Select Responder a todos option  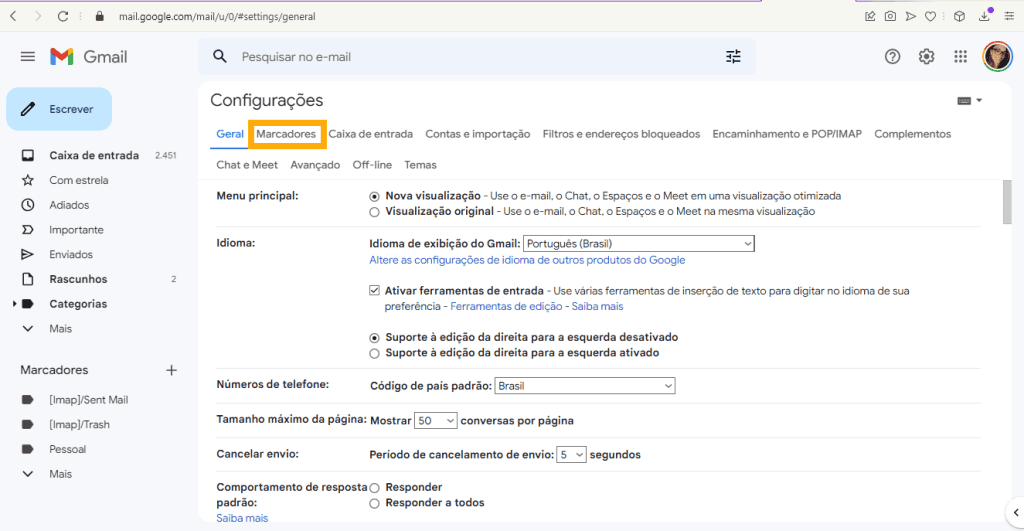coord(374,504)
